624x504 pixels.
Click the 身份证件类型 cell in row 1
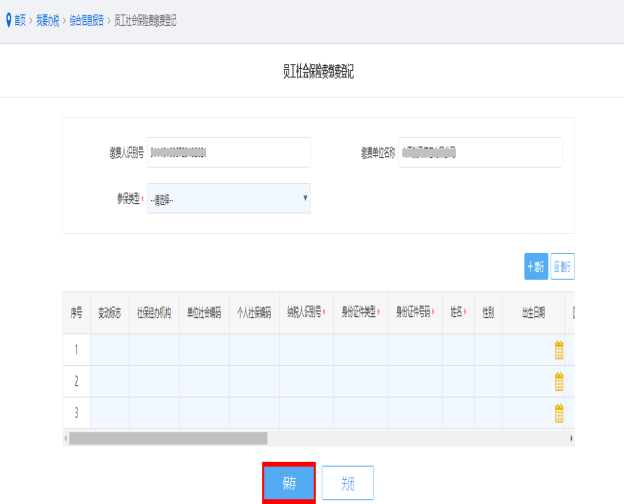click(x=359, y=350)
